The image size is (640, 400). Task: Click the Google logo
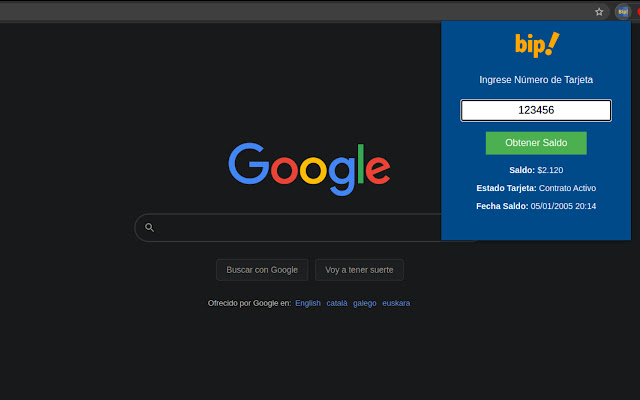point(309,169)
